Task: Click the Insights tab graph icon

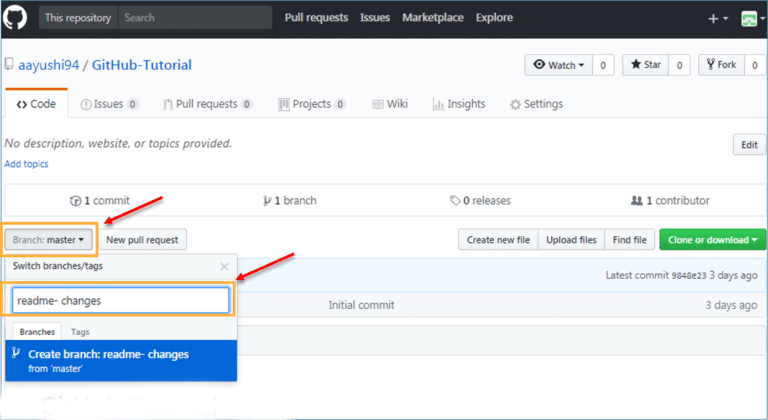Action: click(x=438, y=104)
